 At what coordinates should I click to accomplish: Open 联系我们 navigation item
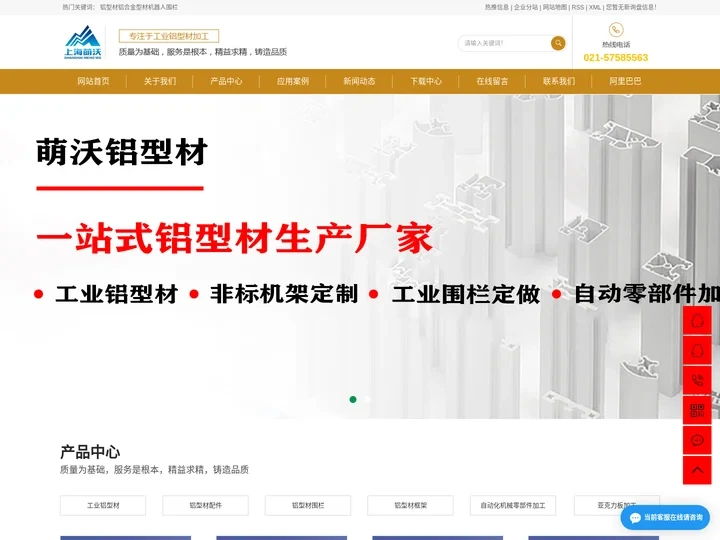point(559,81)
